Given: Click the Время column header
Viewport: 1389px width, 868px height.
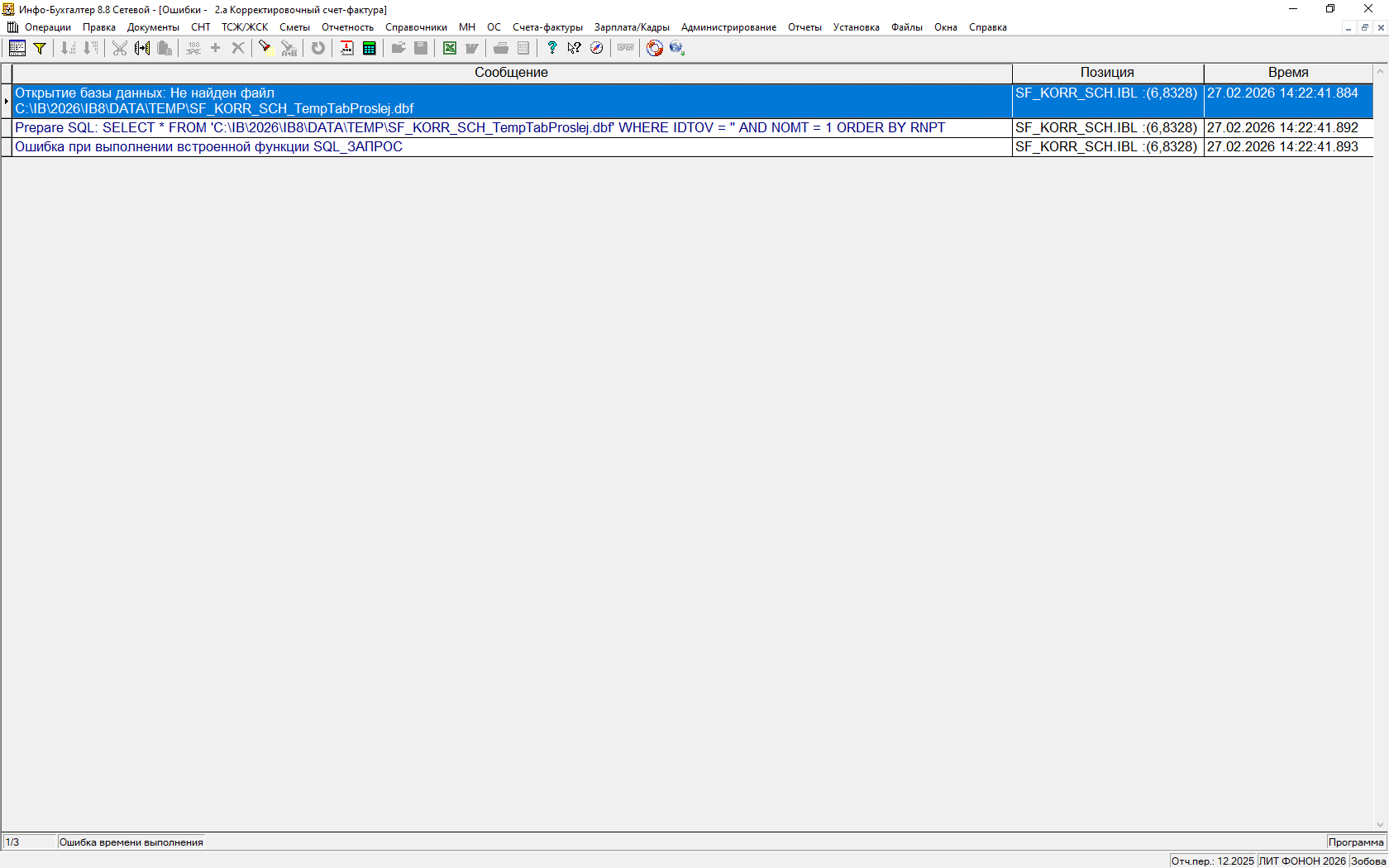Looking at the screenshot, I should [1287, 73].
